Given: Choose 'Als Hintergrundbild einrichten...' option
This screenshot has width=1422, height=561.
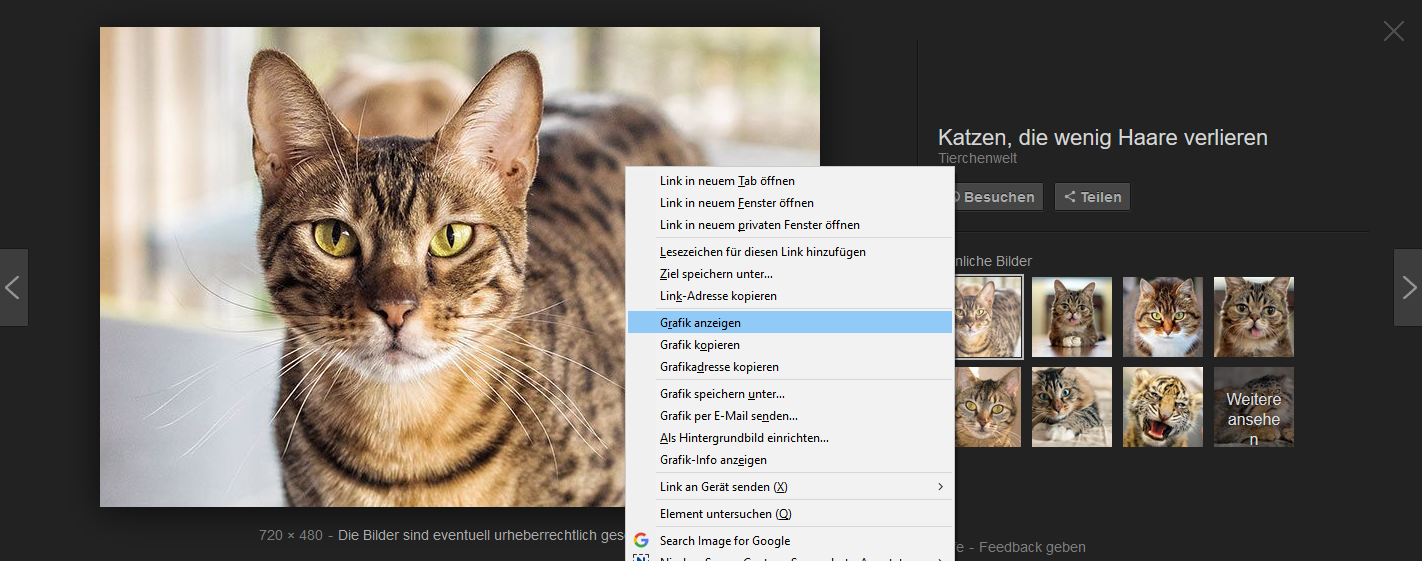Looking at the screenshot, I should pos(744,438).
